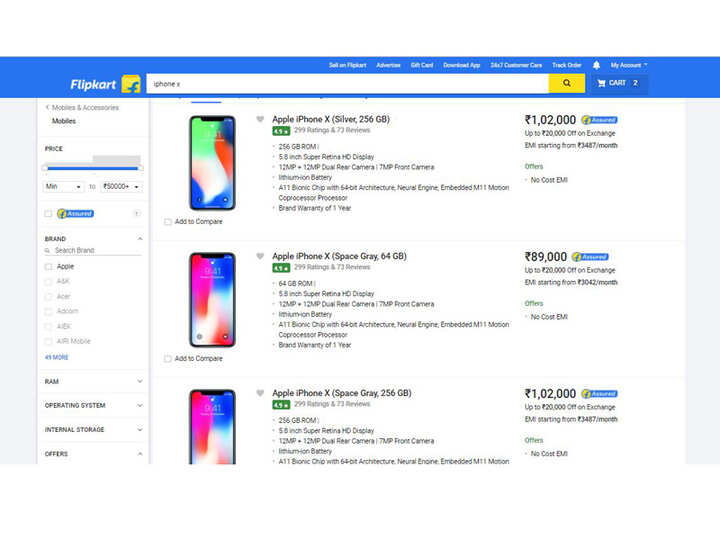Screen dimensions: 720x540
Task: Open the My Account dropdown
Action: coord(629,65)
